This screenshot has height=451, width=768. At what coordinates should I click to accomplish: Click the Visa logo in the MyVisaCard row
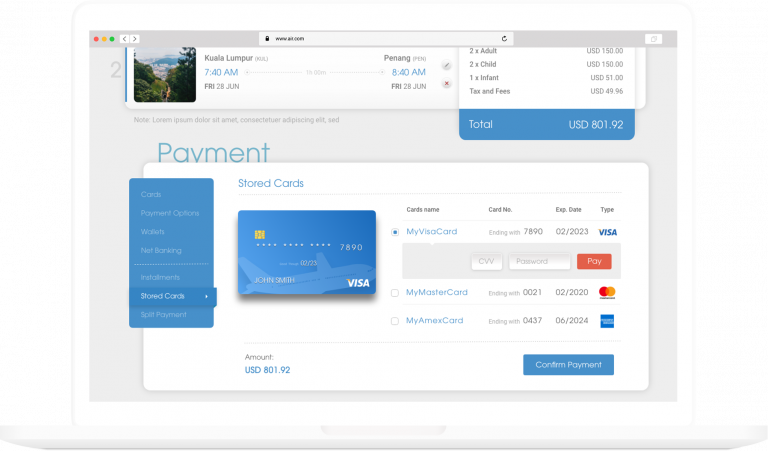click(607, 232)
